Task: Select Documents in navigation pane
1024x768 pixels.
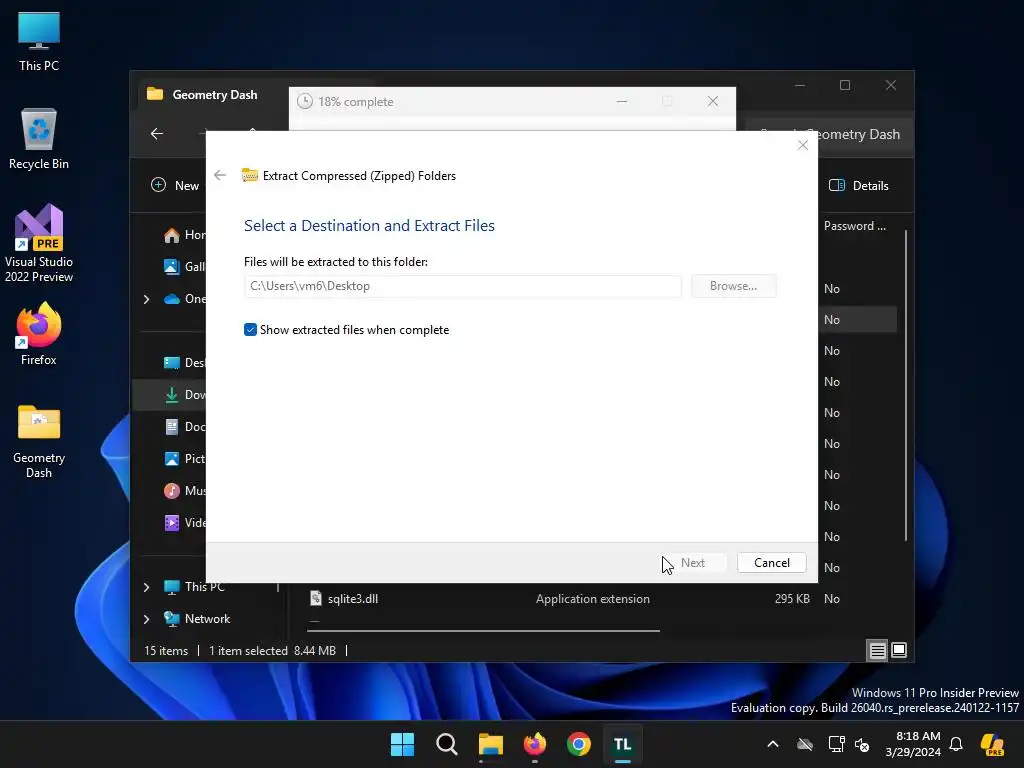Action: tap(185, 426)
